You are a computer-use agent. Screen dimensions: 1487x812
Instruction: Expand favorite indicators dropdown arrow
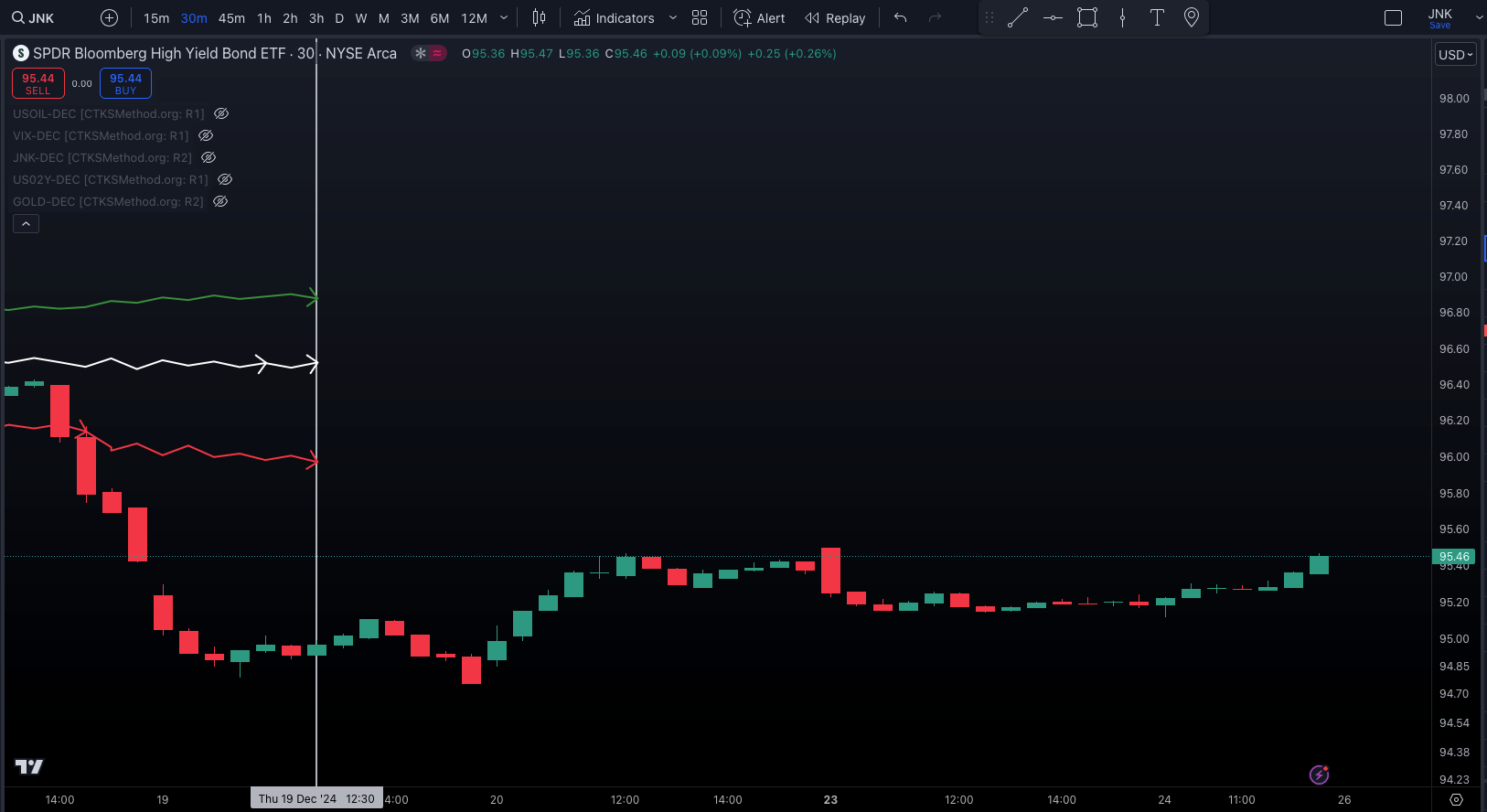(x=673, y=18)
